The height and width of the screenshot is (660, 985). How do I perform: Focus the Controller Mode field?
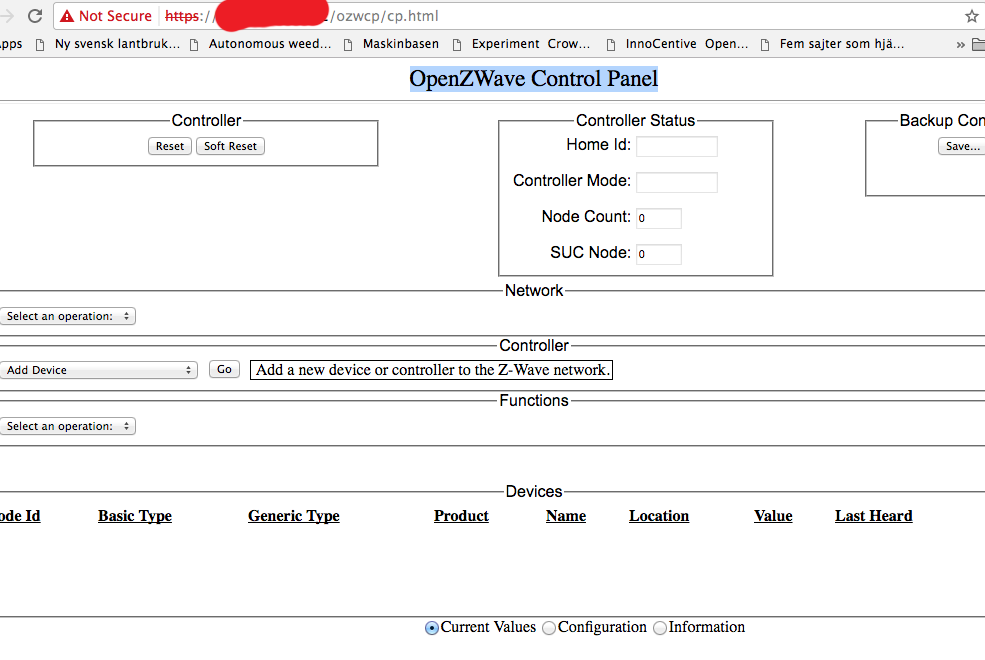[x=677, y=182]
